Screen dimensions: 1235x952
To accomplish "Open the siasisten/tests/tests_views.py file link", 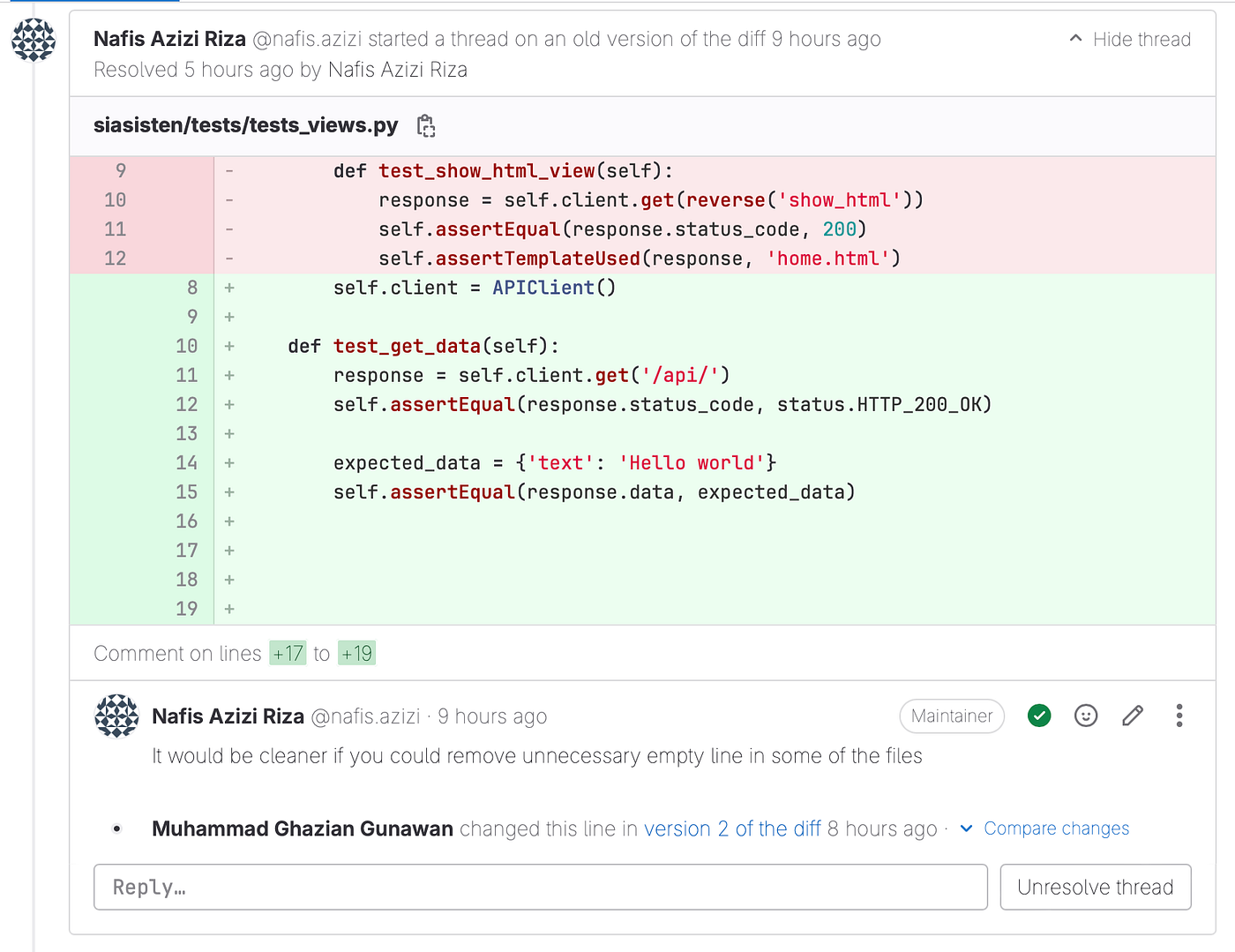I will point(246,125).
